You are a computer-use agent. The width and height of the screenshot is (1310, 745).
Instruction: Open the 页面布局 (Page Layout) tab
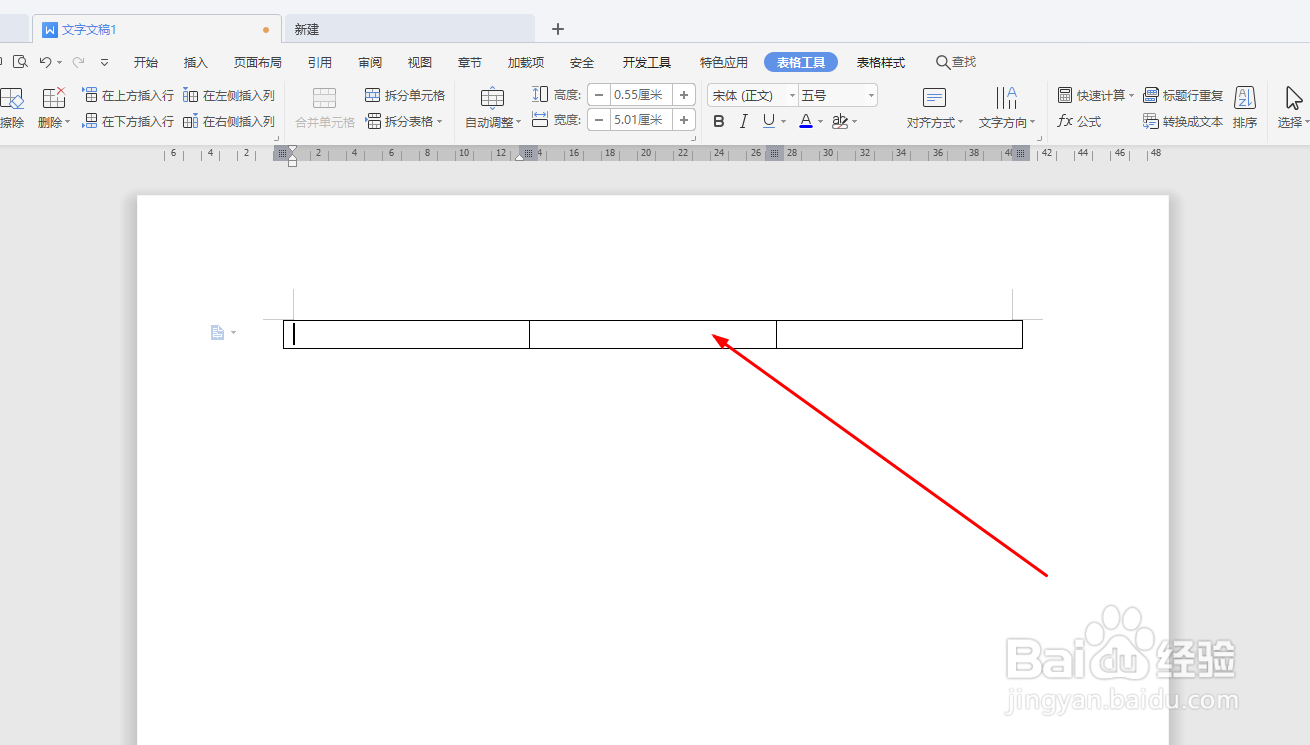click(258, 62)
